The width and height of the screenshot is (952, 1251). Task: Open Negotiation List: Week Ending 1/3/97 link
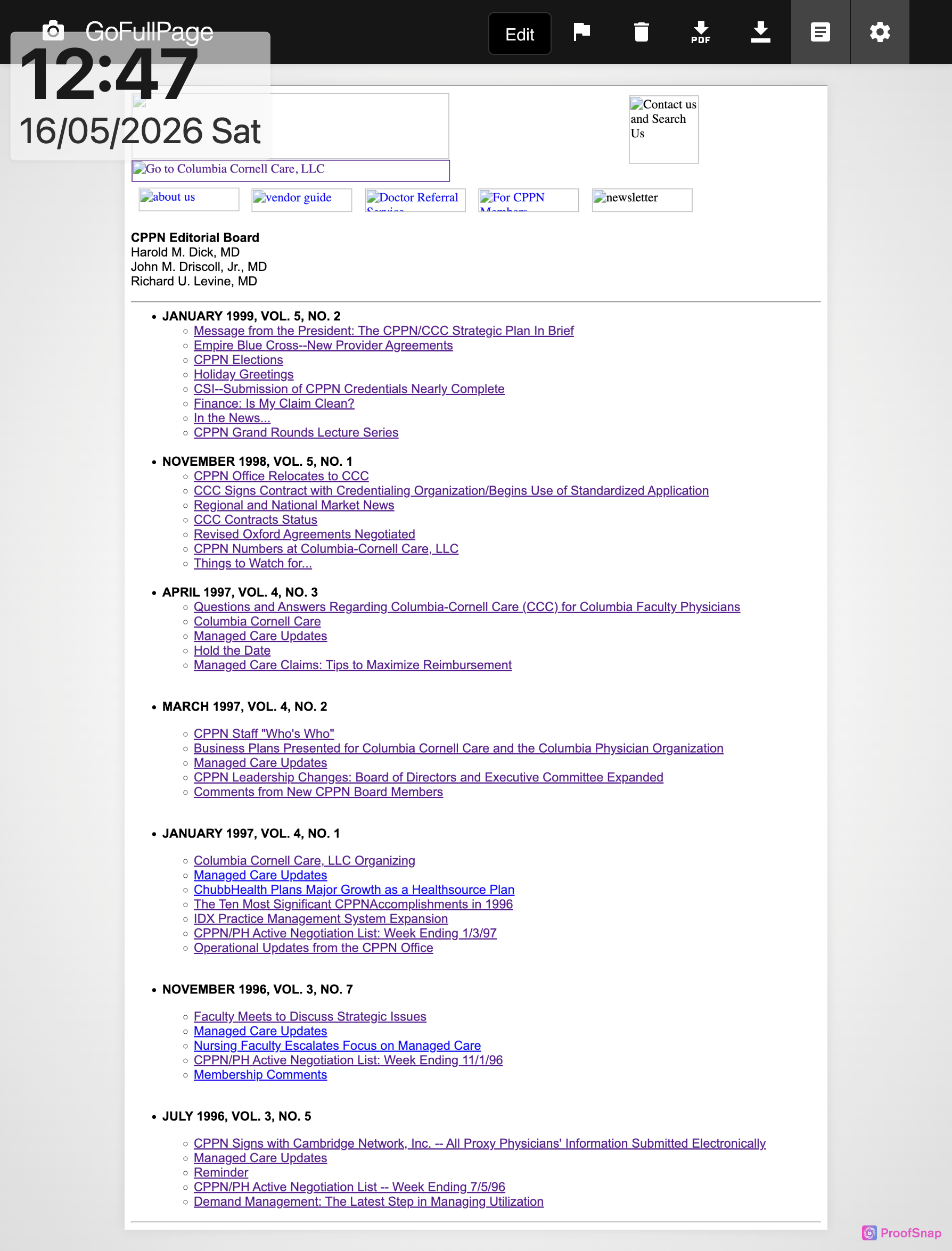click(345, 934)
